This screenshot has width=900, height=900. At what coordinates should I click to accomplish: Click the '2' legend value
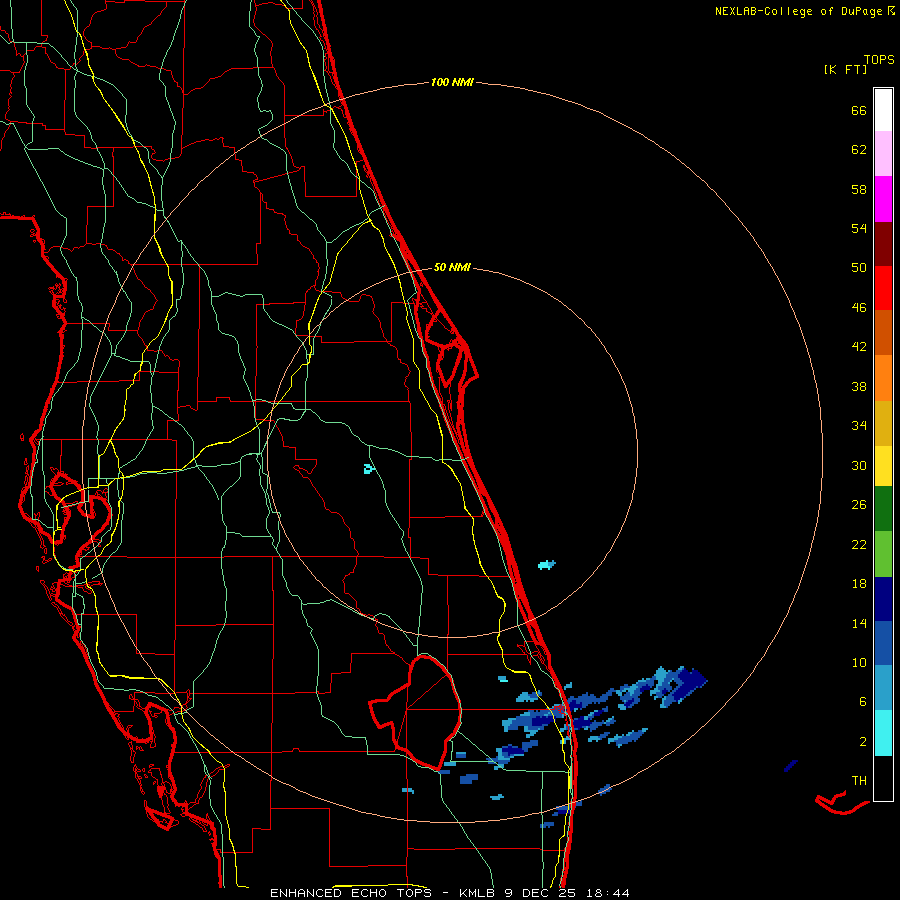[x=863, y=742]
